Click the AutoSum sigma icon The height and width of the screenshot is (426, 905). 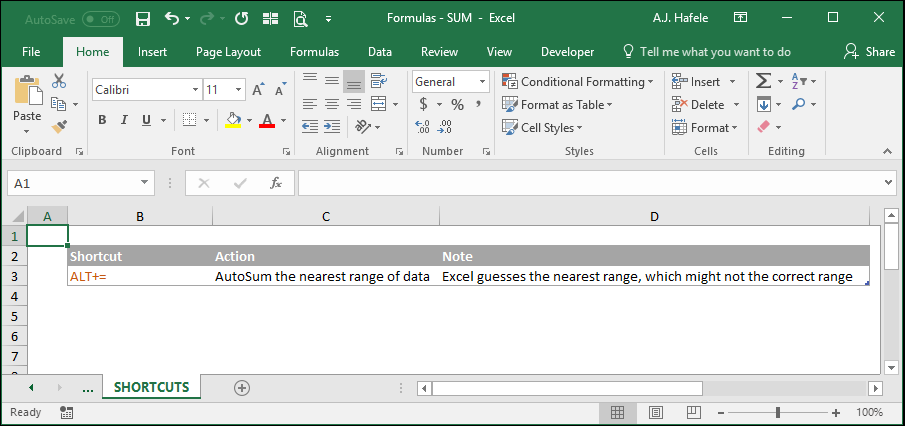pyautogui.click(x=764, y=81)
